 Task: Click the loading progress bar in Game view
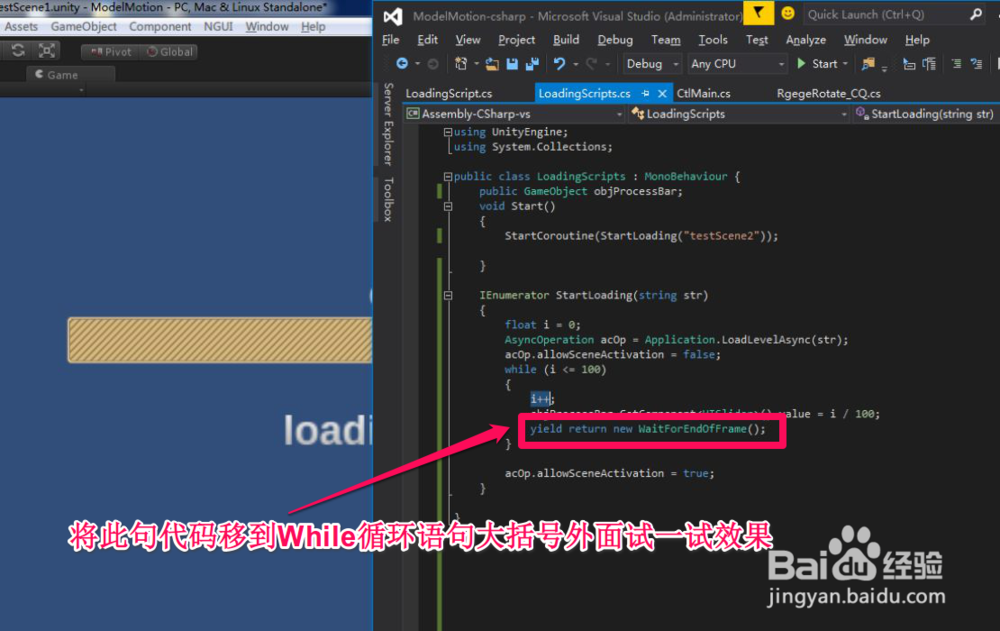pos(218,340)
